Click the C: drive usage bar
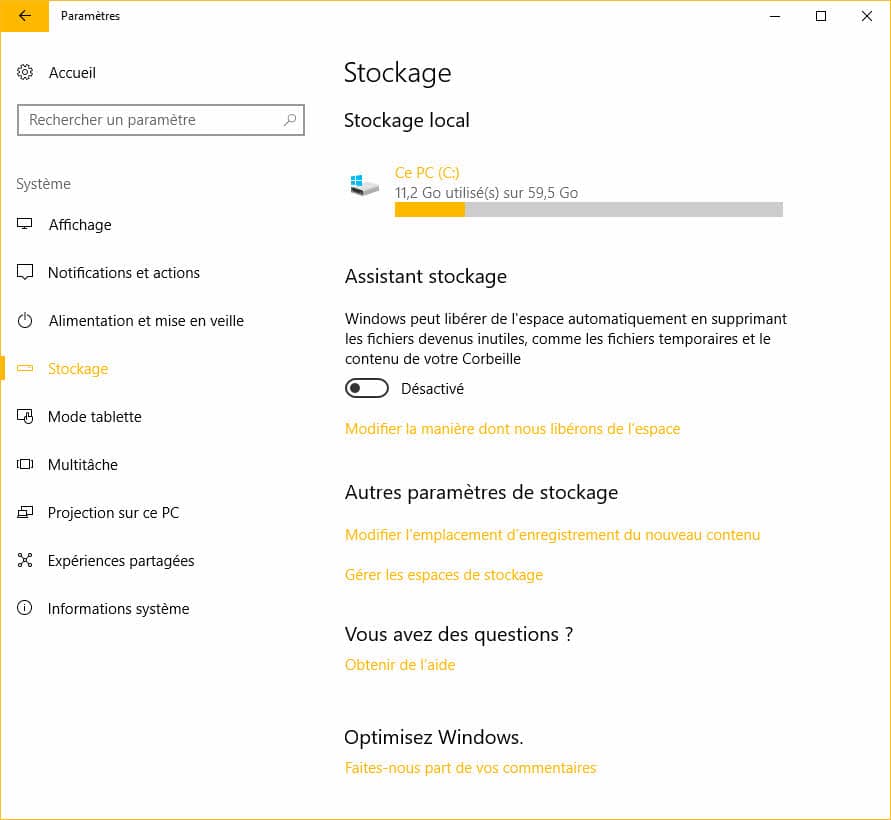The height and width of the screenshot is (820, 891). point(588,209)
